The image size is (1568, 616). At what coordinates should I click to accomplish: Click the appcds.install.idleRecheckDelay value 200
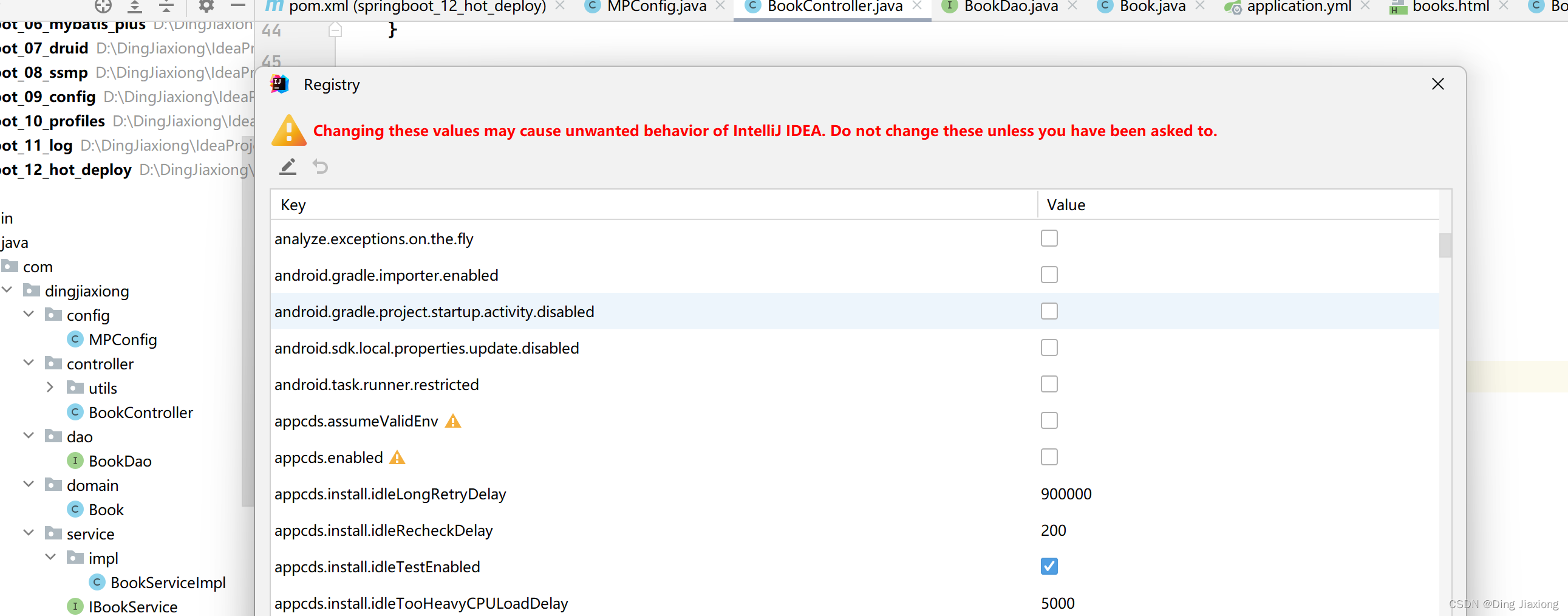(x=1053, y=530)
